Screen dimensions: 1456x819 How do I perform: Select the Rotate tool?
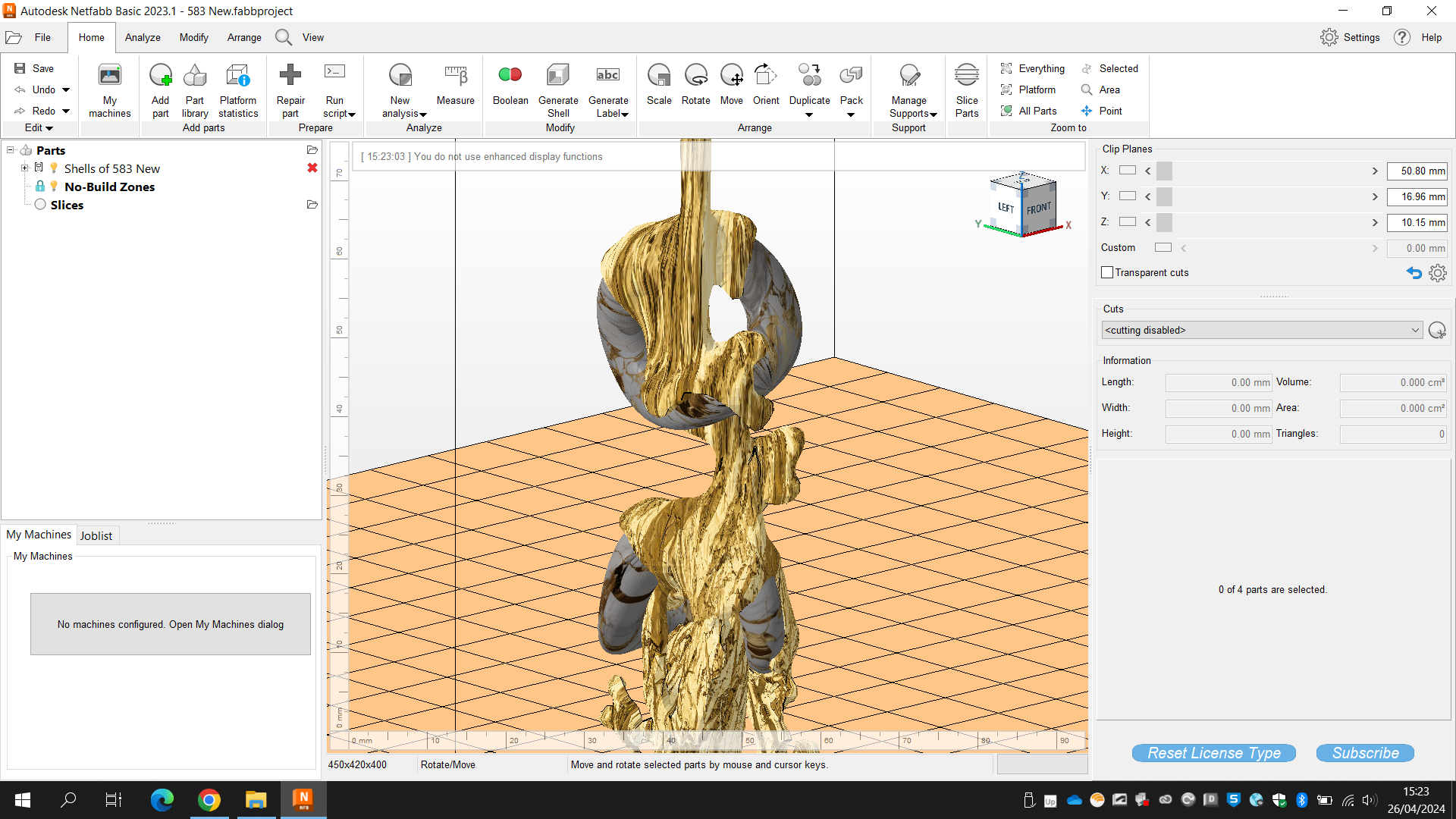tap(696, 85)
